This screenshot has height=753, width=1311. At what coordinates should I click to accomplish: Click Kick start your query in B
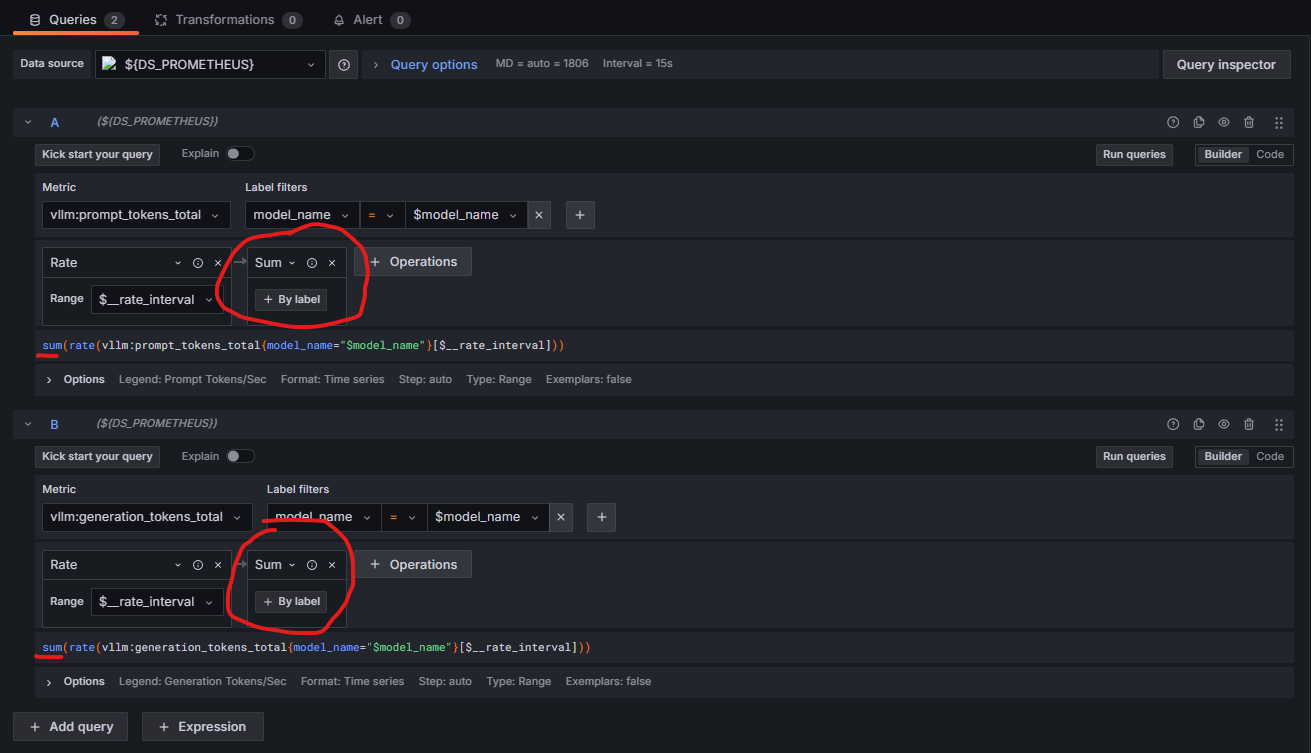tap(97, 456)
